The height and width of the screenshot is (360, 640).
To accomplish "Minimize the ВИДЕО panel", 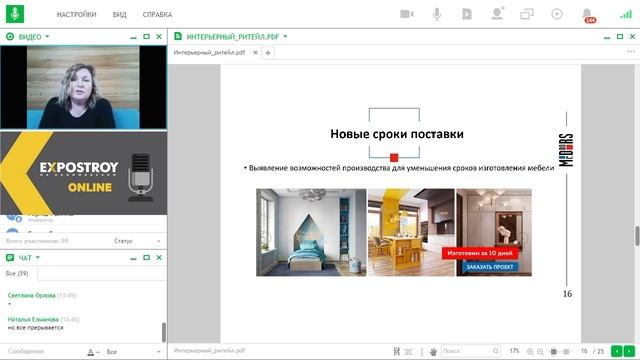I will click(133, 37).
